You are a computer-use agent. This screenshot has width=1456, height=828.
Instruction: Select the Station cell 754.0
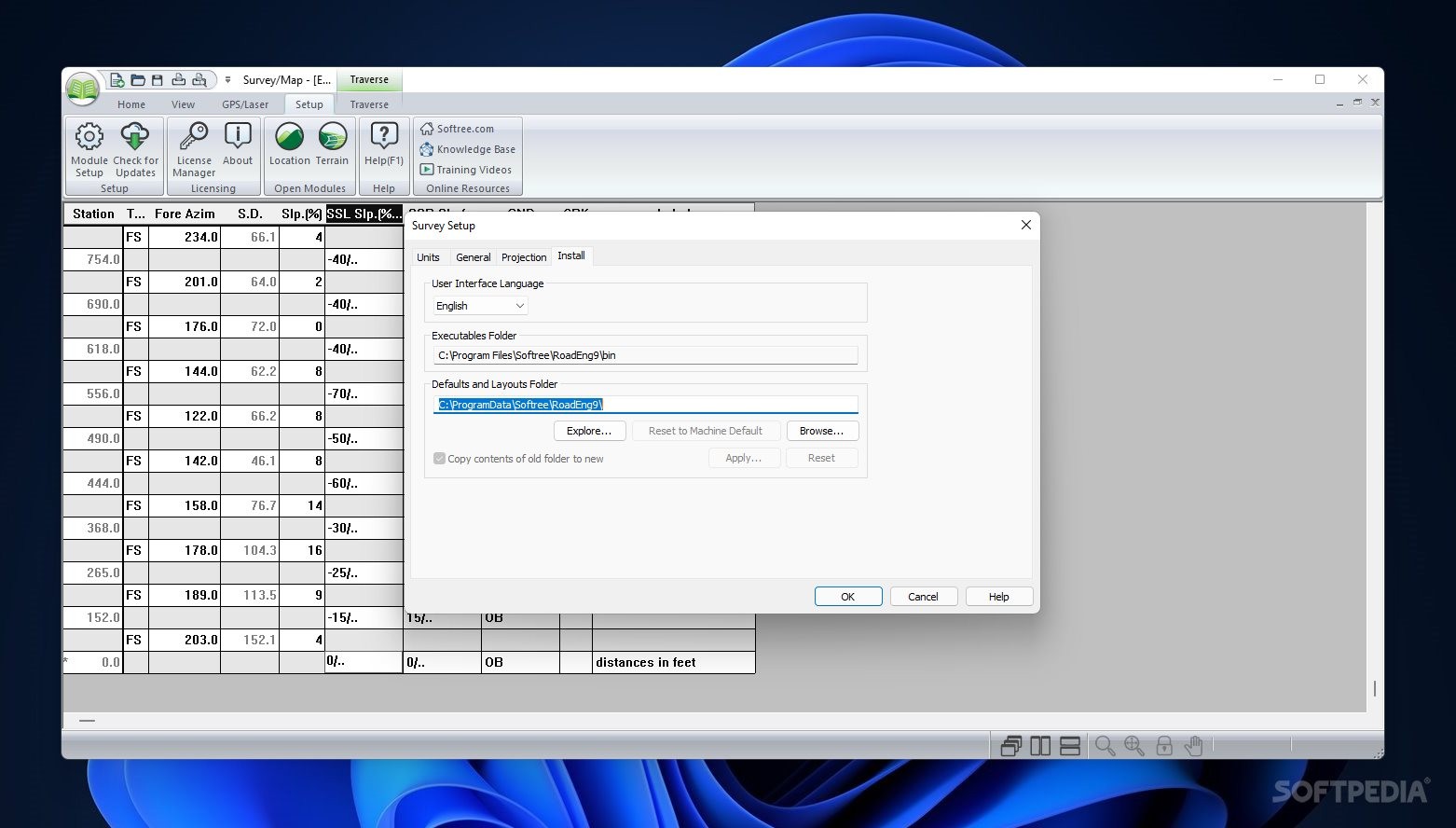pos(93,259)
